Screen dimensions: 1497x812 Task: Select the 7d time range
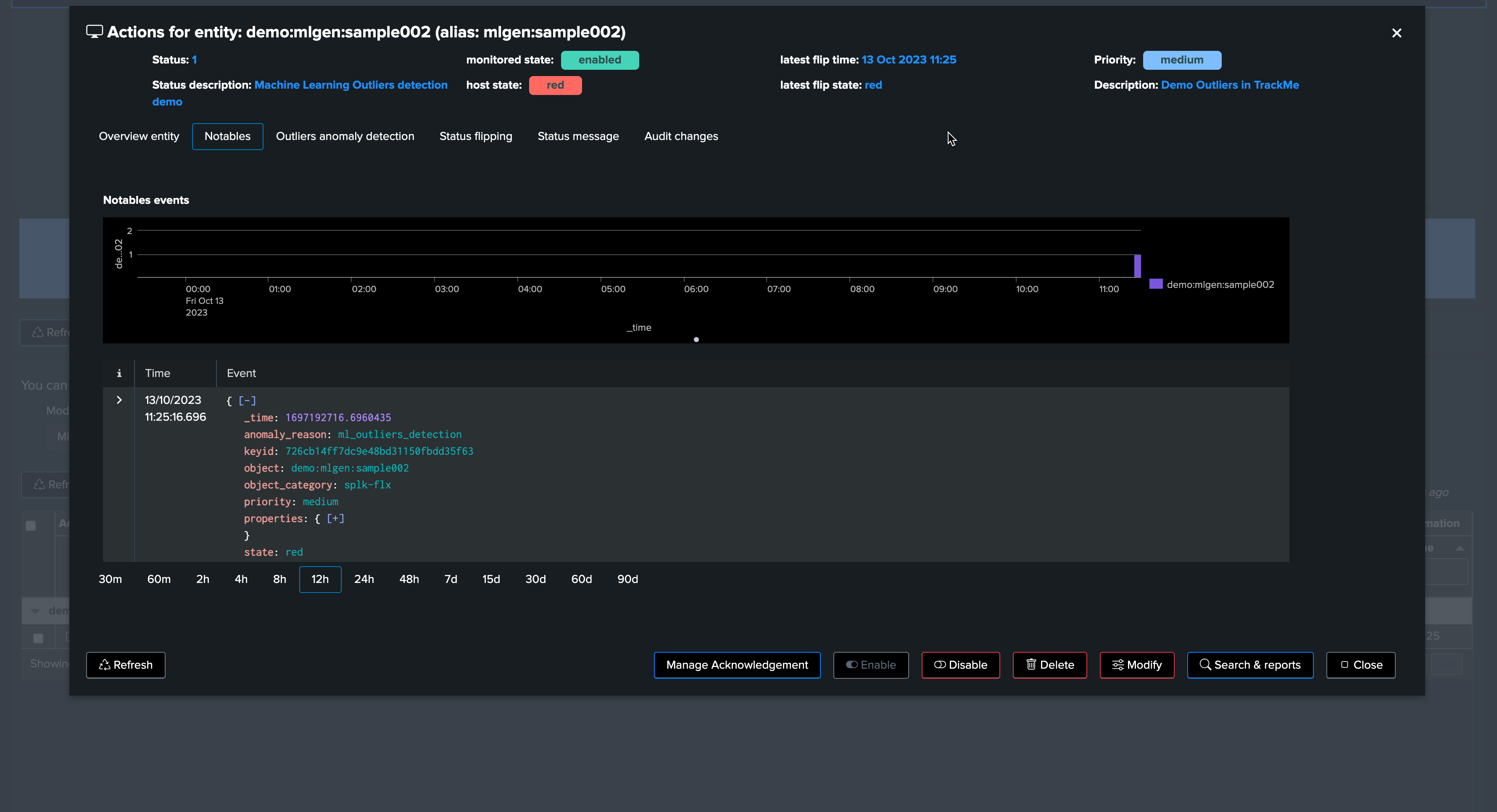[x=451, y=579]
